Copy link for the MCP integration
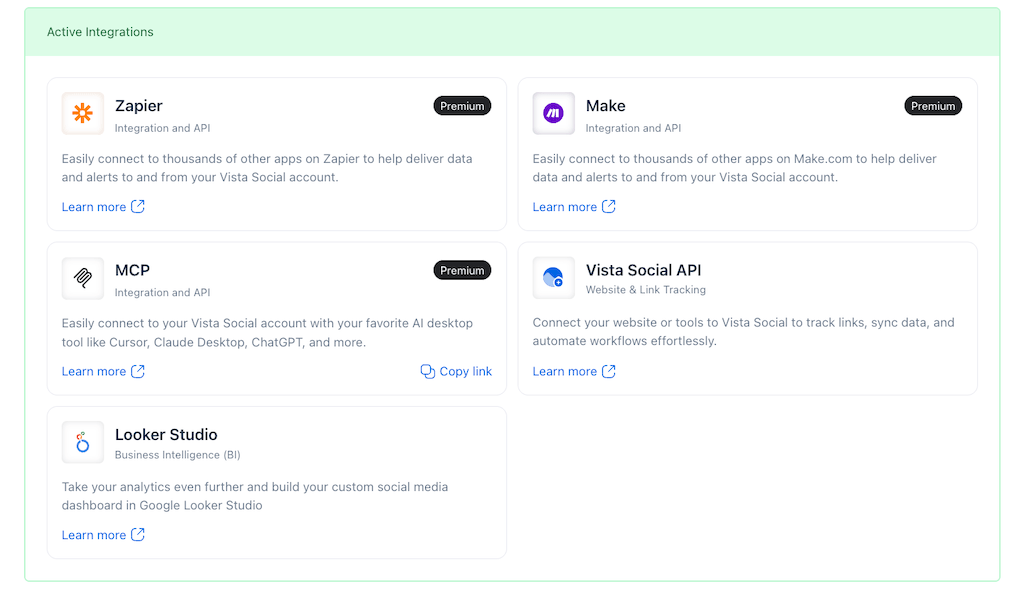This screenshot has height=596, width=1024. pos(456,371)
